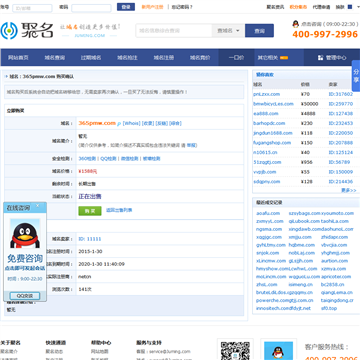Click jingdun1688.com in recommendation list
Viewport: 360px width, 360px height.
coord(272,133)
